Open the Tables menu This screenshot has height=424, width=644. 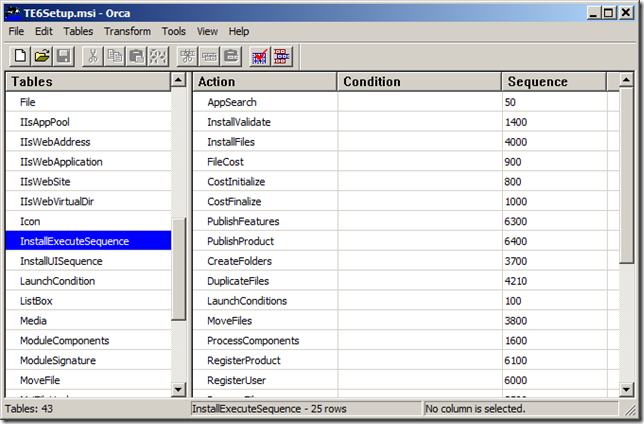[78, 31]
